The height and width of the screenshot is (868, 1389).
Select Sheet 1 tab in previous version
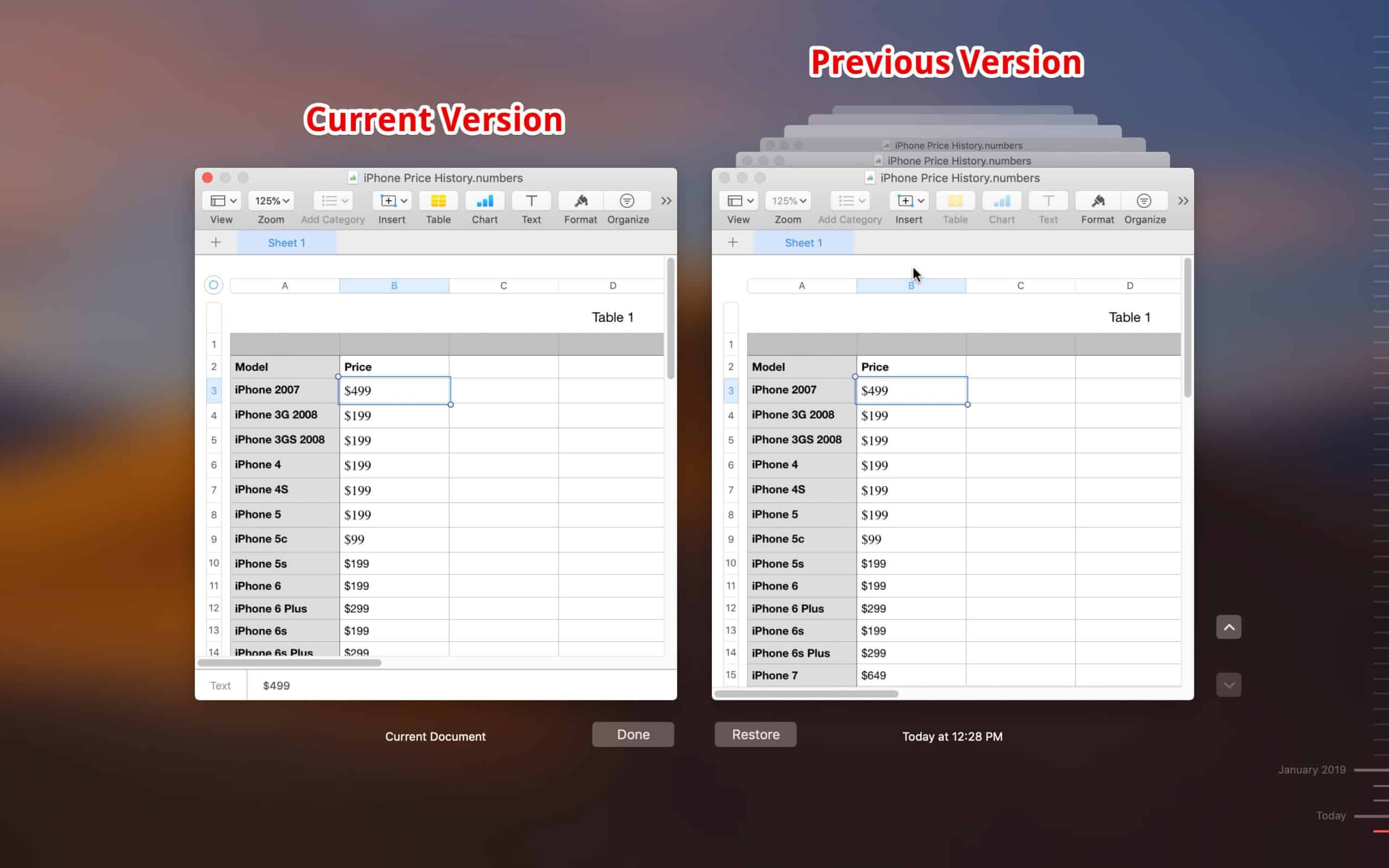pos(803,242)
